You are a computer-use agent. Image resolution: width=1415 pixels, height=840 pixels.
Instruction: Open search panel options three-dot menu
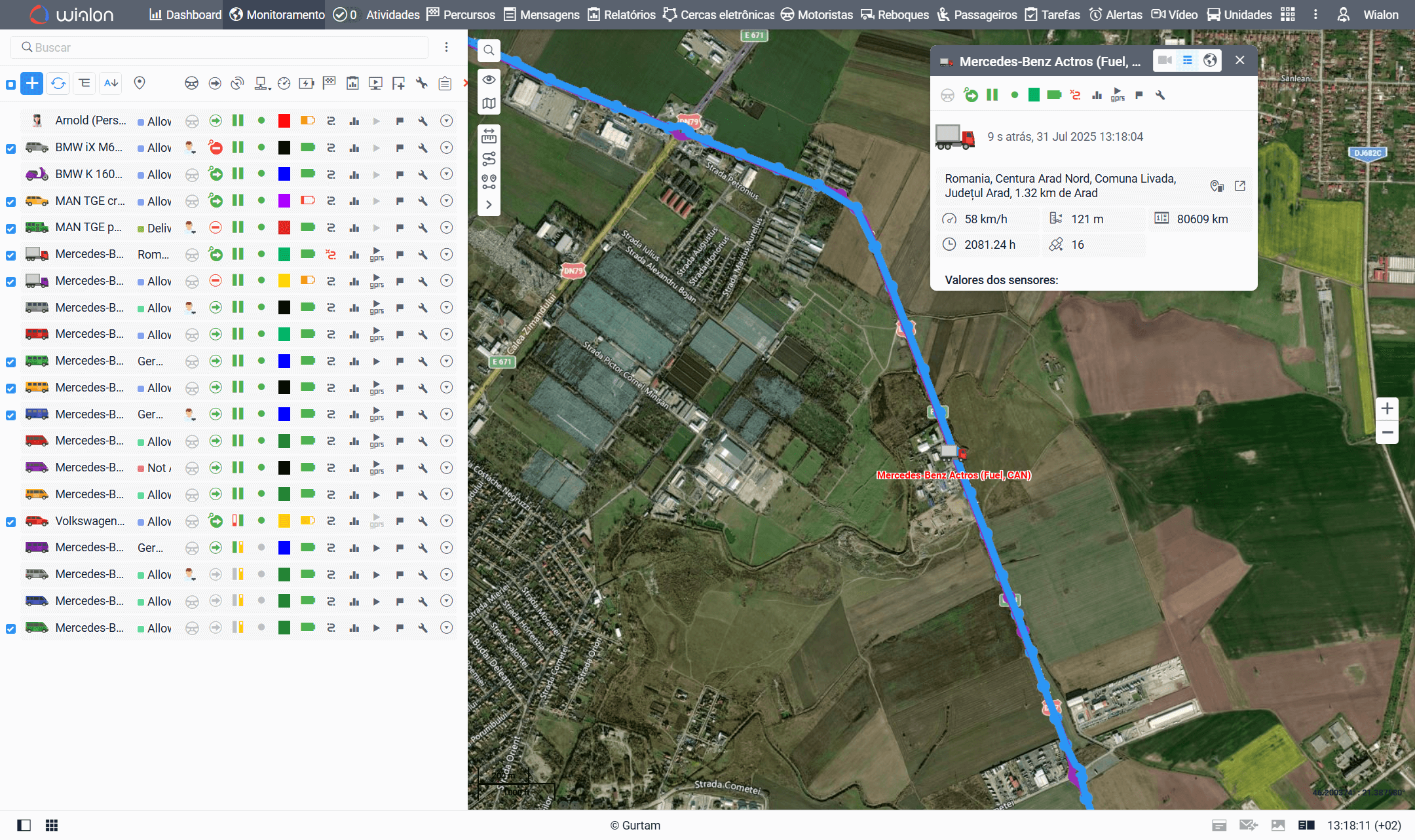point(446,47)
